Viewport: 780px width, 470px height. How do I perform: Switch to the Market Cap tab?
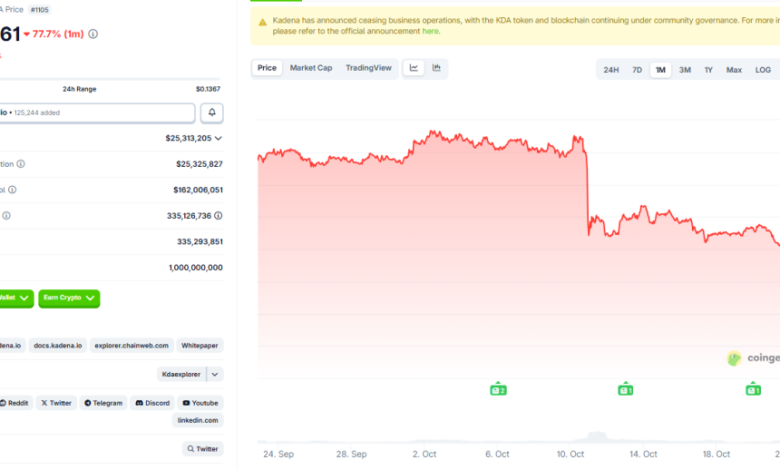pyautogui.click(x=311, y=68)
